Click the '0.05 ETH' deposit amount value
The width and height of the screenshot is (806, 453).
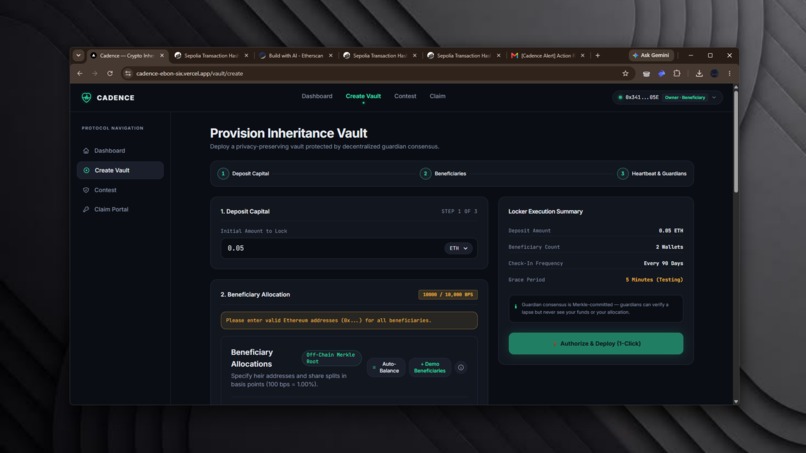pyautogui.click(x=671, y=231)
